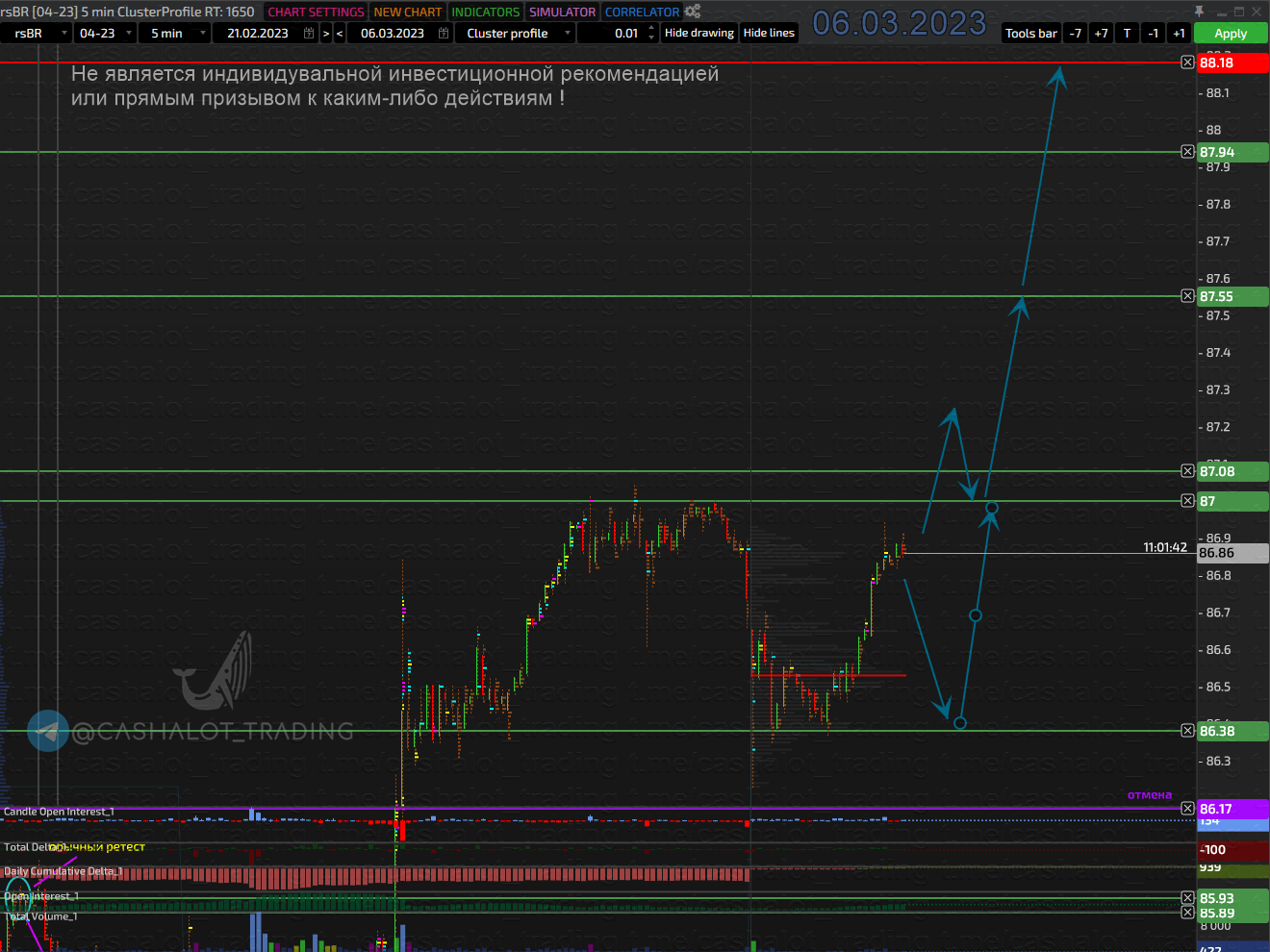Click the +7 days button
Screen dimensions: 1270x952
click(x=1101, y=33)
